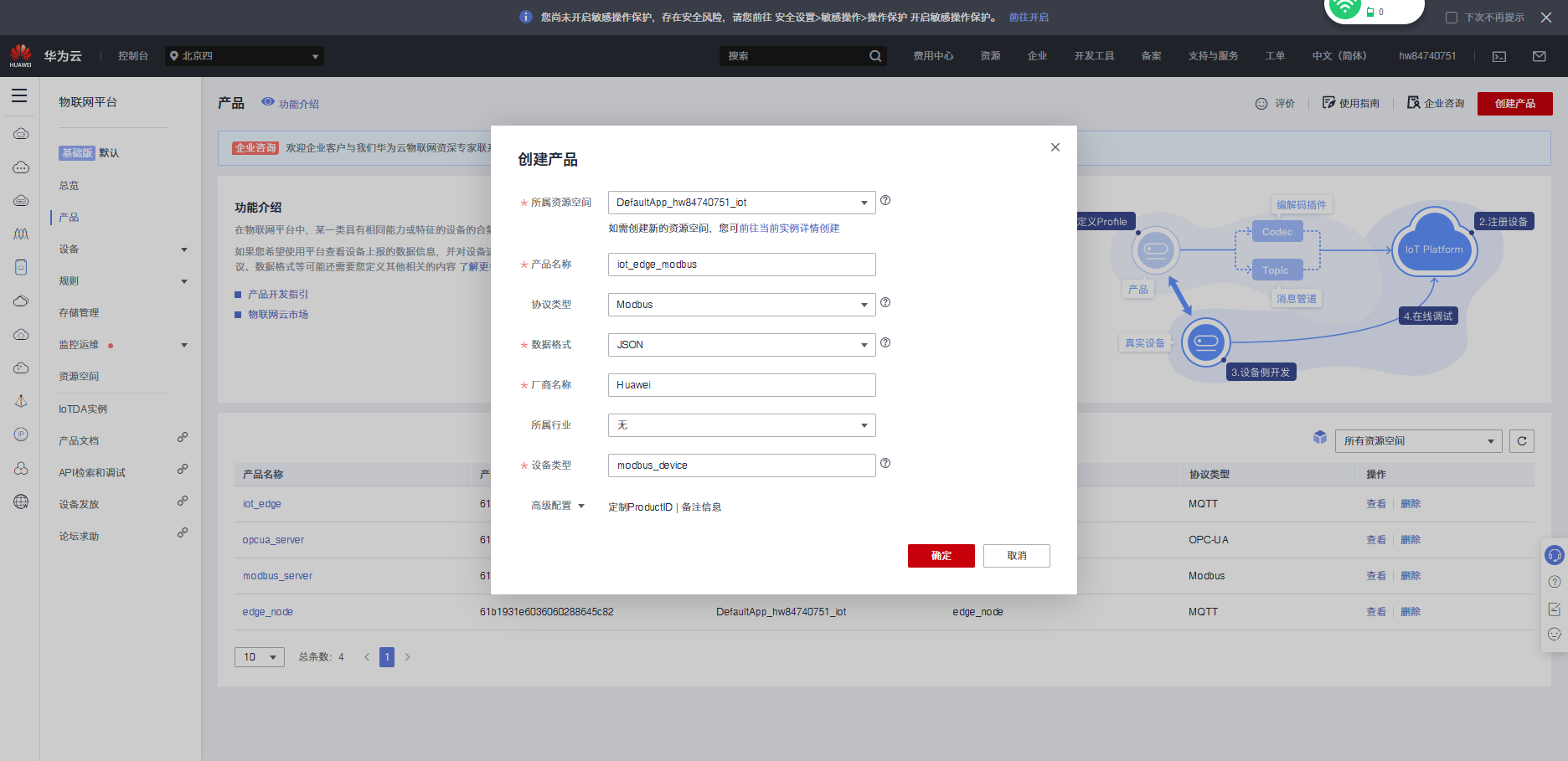This screenshot has width=1568, height=761.
Task: Open the 数据格式 JSON dropdown
Action: (x=741, y=345)
